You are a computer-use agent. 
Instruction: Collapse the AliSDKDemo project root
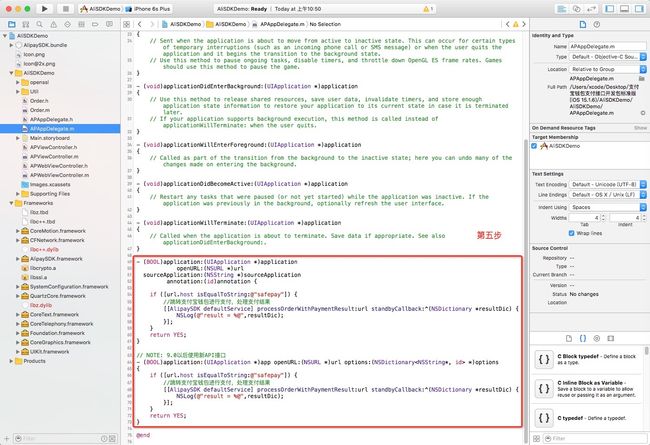click(x=5, y=36)
